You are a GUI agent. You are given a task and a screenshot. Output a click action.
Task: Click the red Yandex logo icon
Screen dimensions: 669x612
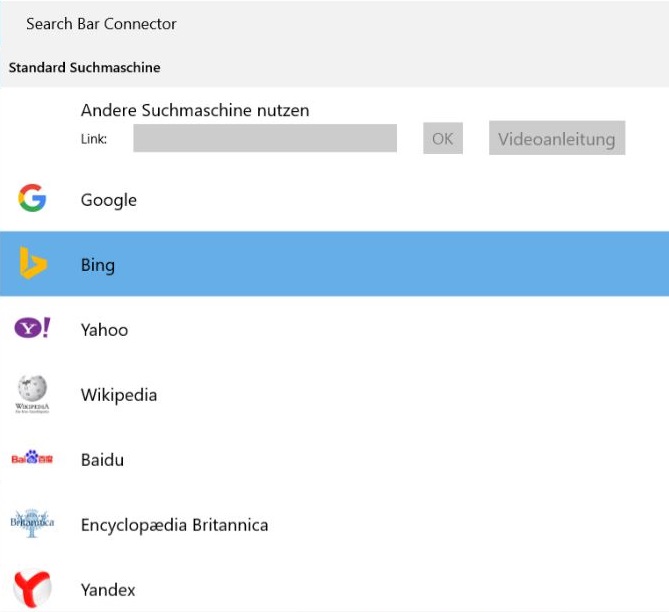tap(32, 589)
